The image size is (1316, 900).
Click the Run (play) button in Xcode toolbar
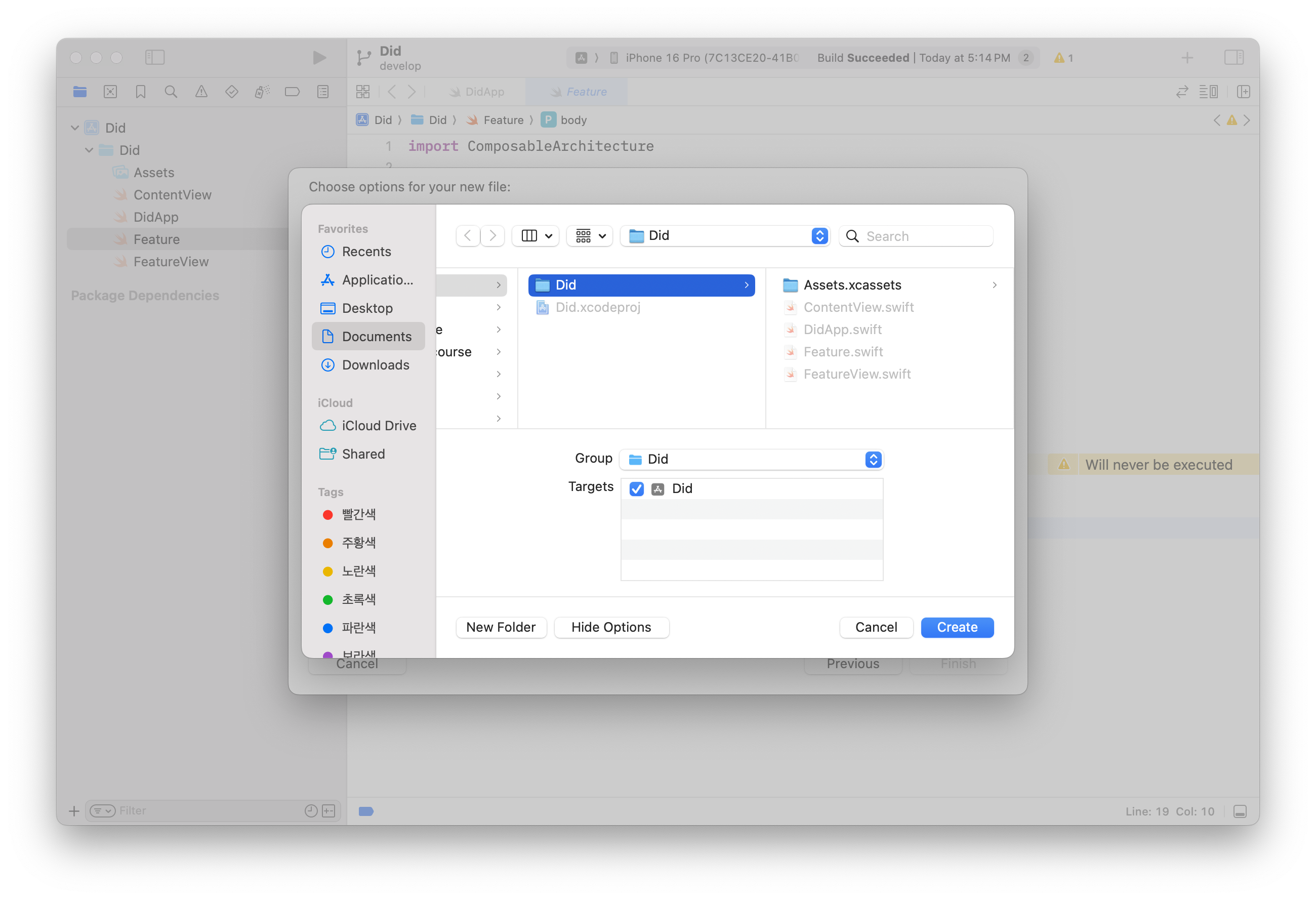point(319,57)
